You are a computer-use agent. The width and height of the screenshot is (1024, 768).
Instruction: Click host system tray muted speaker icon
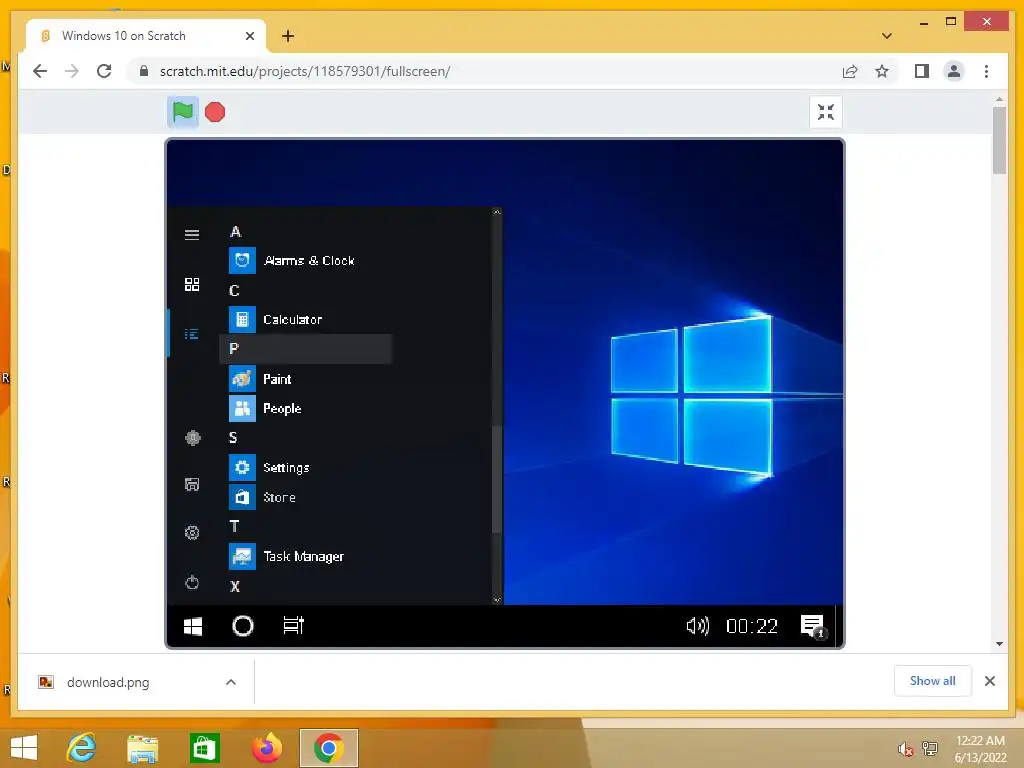[905, 749]
